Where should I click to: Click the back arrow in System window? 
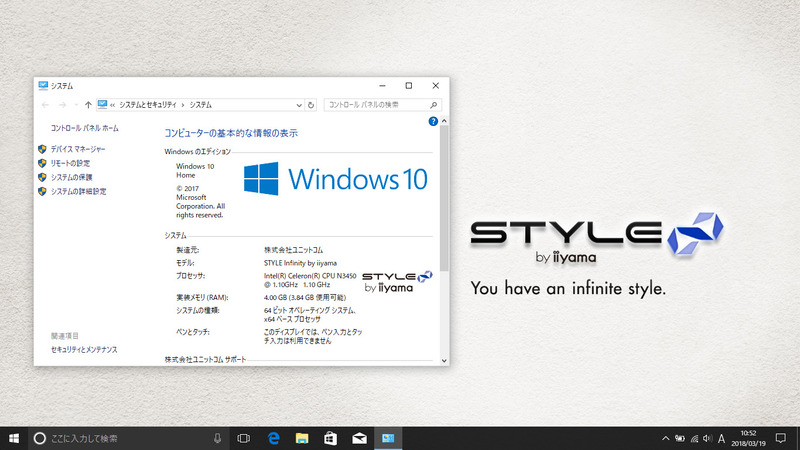pos(45,105)
